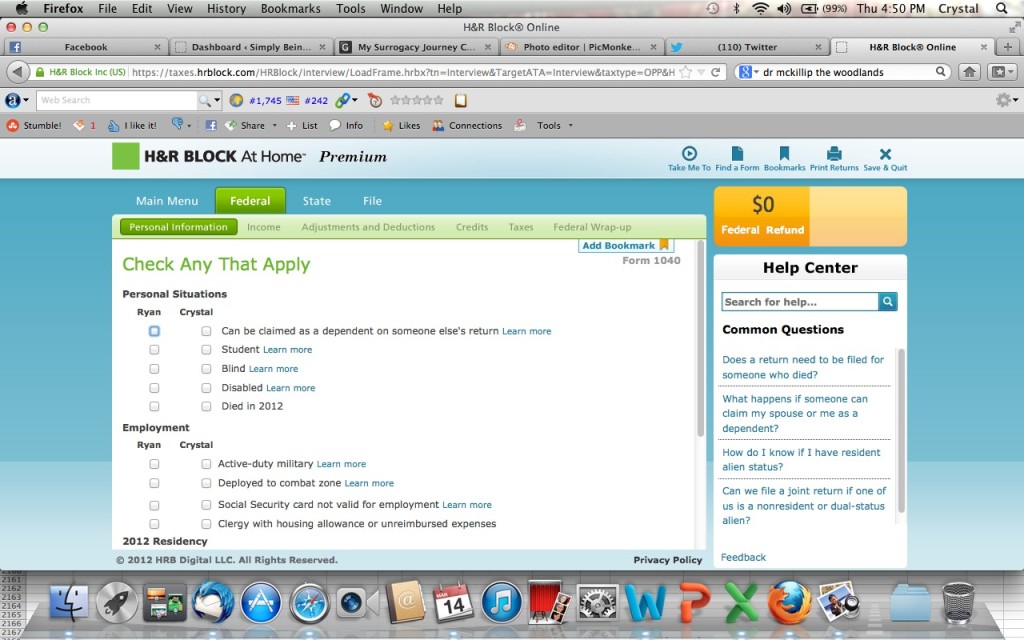Open Likes in the StumbleUpon toolbar
The width and height of the screenshot is (1024, 640).
pyautogui.click(x=402, y=125)
